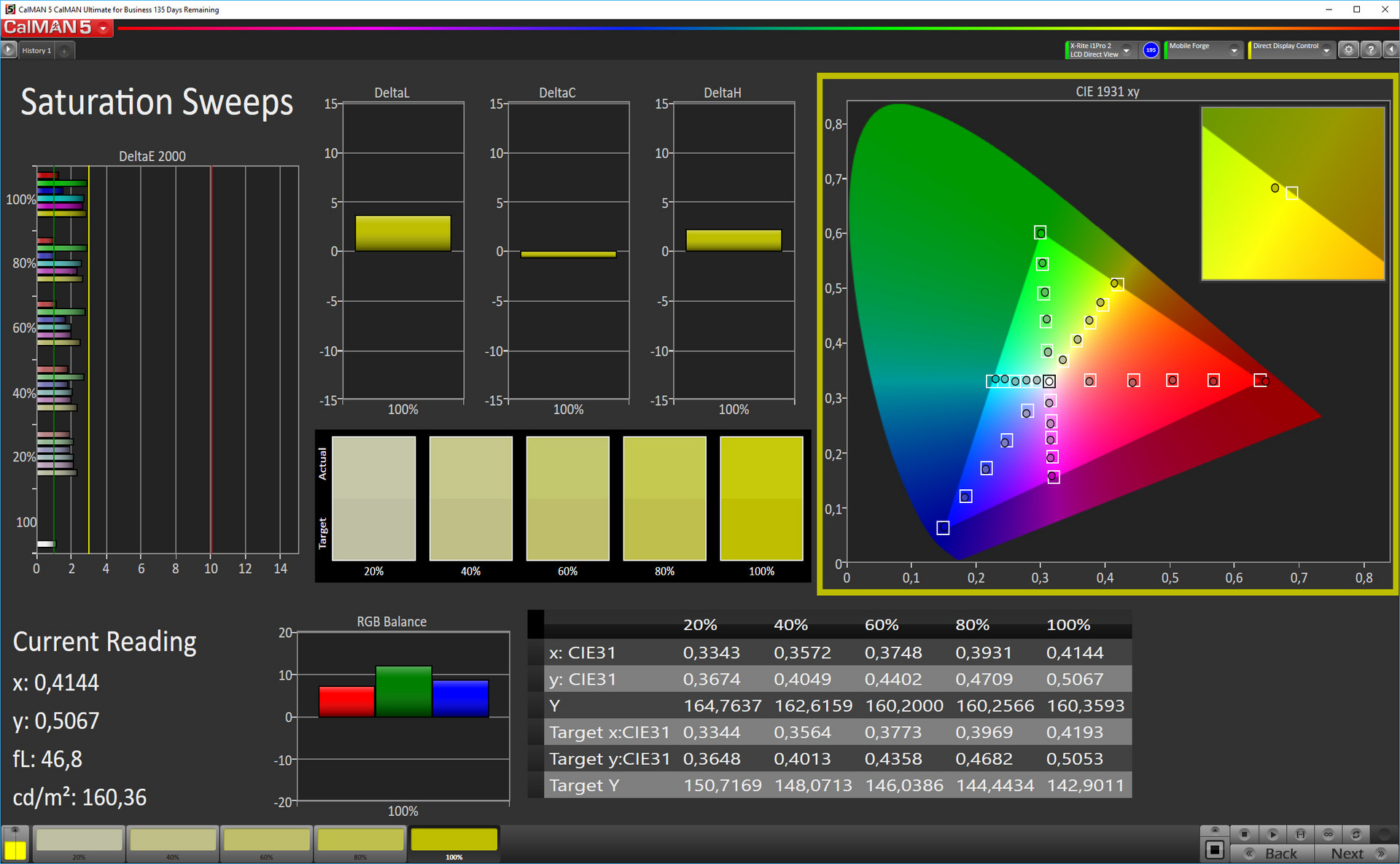Select the 100% yellow swatch in bottom strip
The image size is (1400, 864).
tap(454, 840)
